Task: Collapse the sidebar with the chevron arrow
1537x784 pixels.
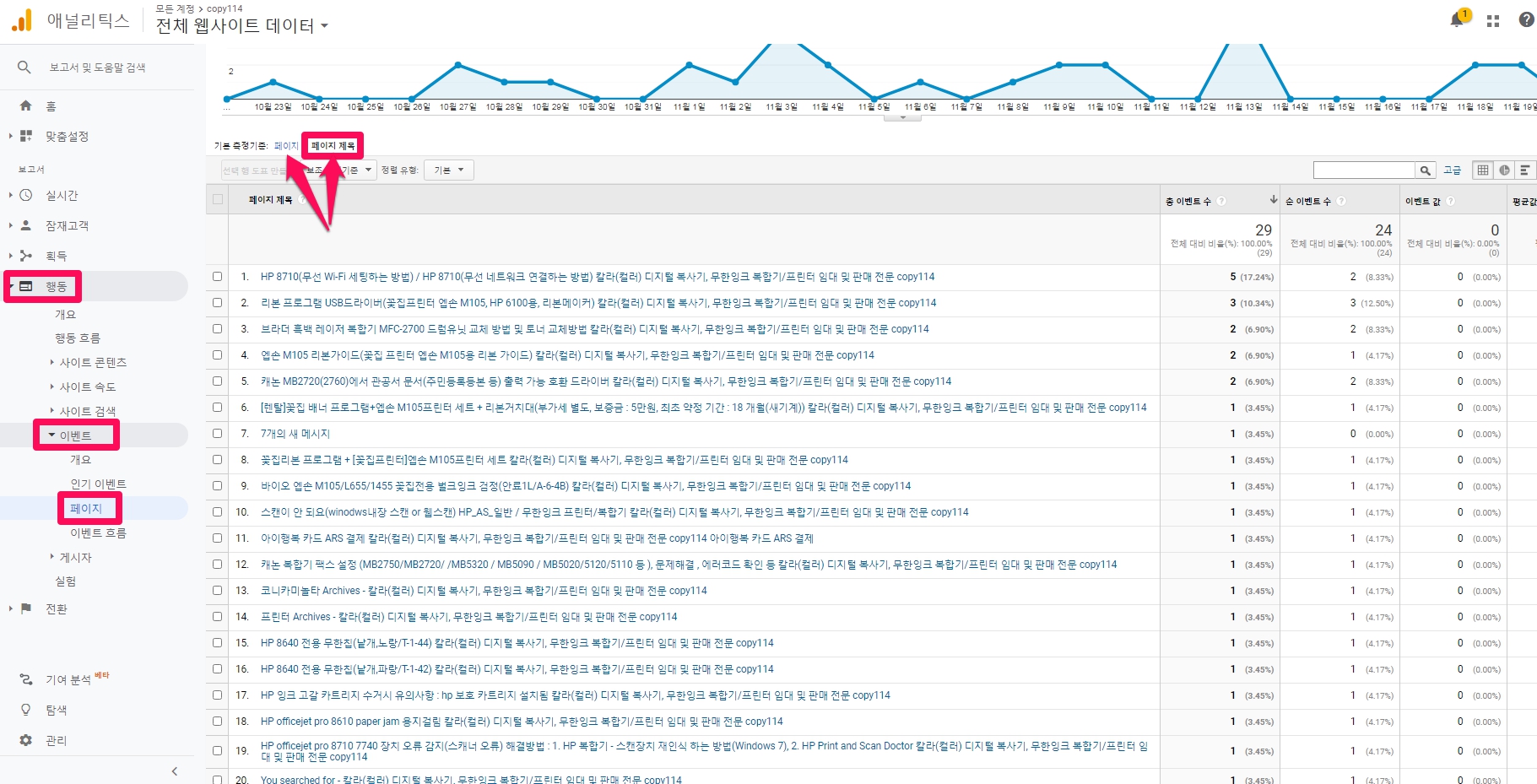Action: (175, 770)
